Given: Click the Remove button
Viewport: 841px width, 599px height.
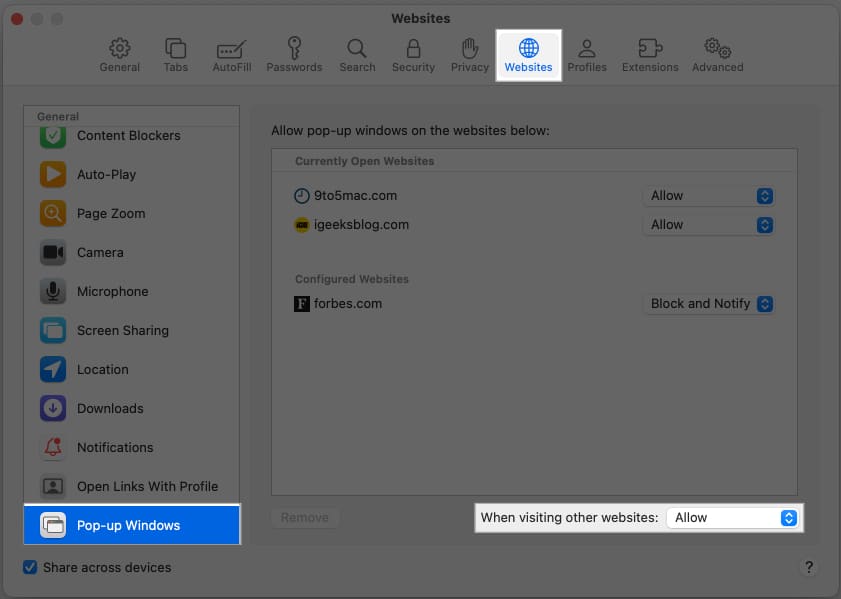Looking at the screenshot, I should pyautogui.click(x=305, y=517).
